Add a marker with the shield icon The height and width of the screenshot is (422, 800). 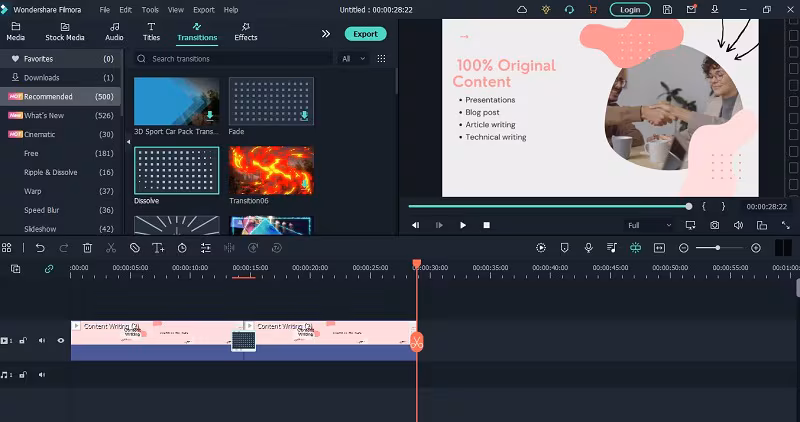564,248
